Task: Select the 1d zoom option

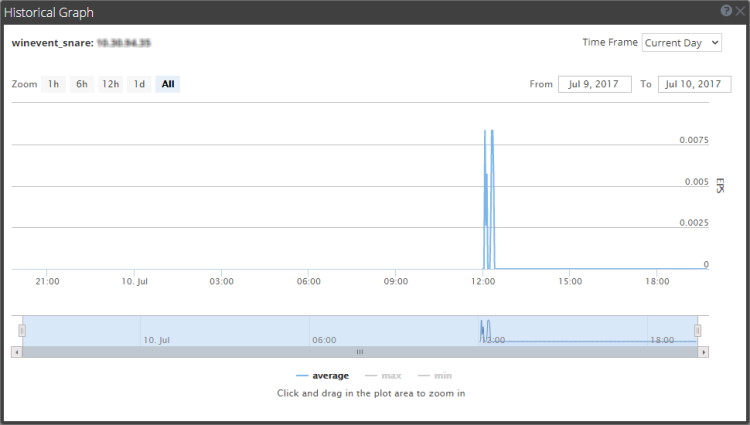Action: coord(139,84)
